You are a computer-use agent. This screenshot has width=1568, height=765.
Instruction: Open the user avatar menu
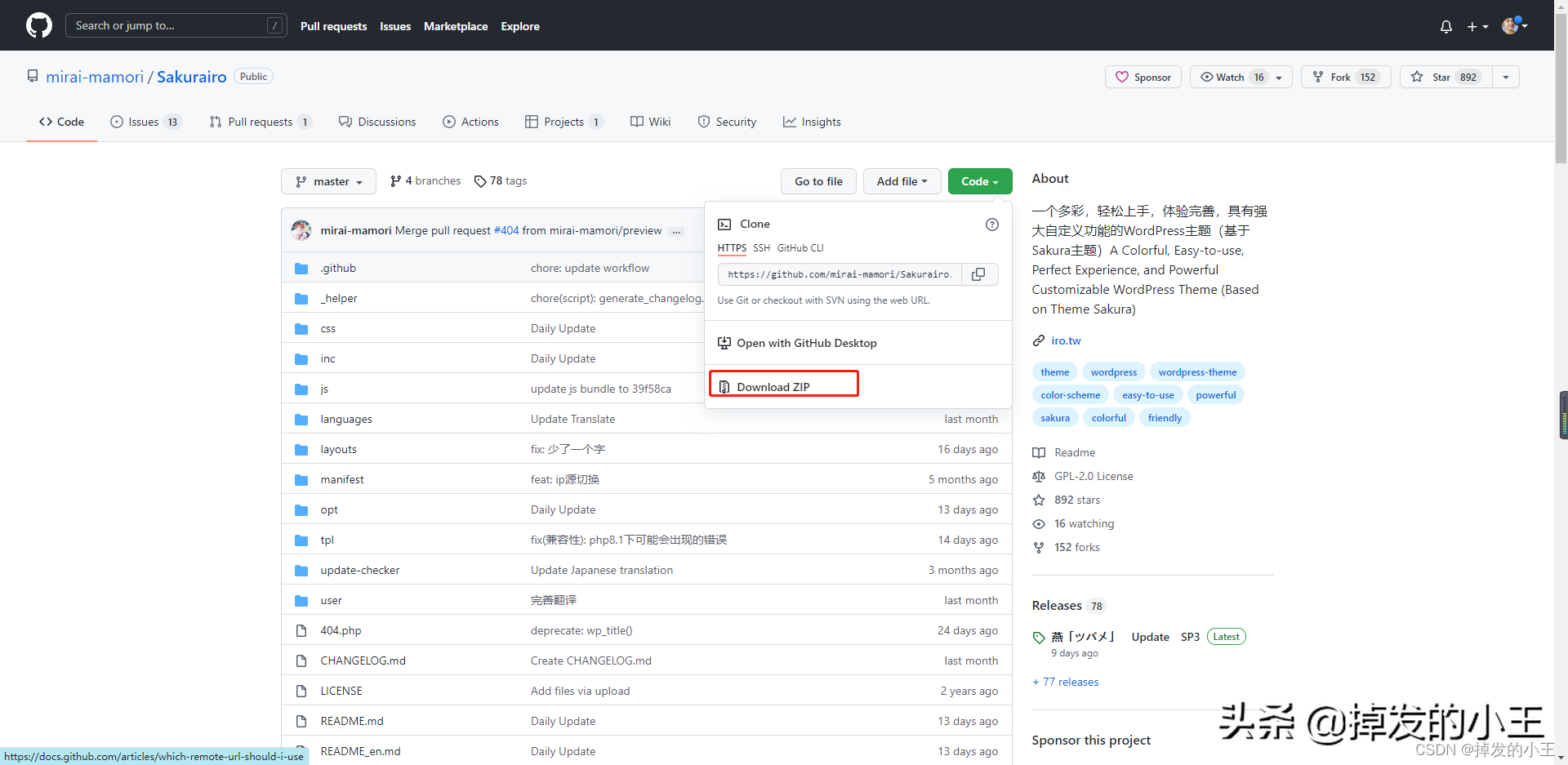(1515, 25)
